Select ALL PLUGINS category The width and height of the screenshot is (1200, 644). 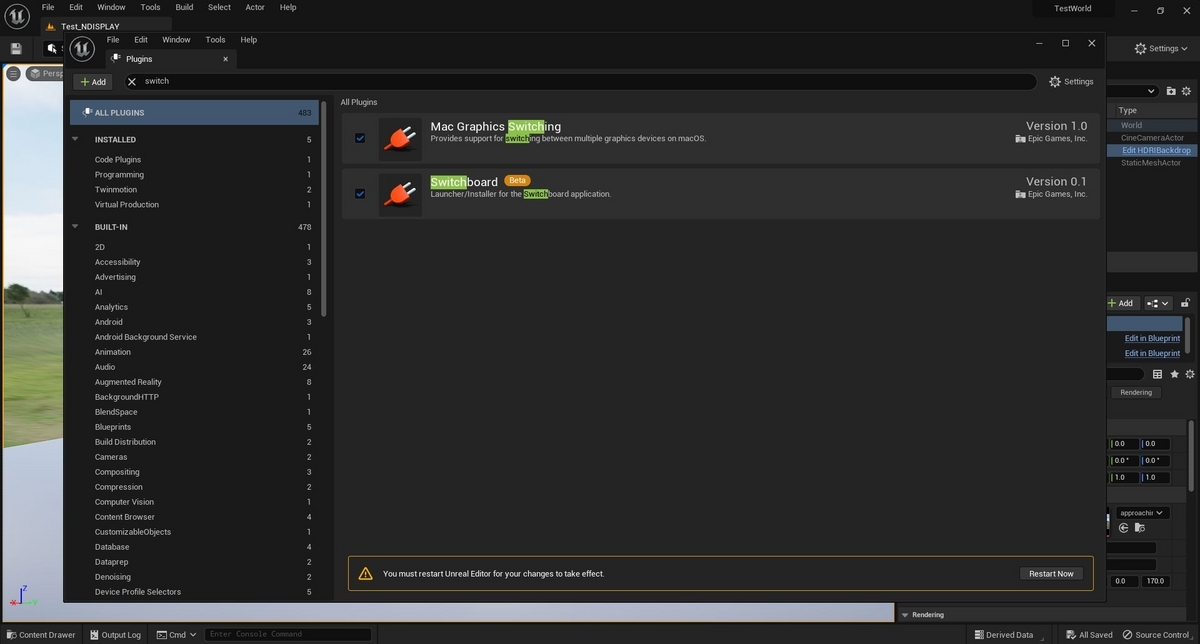coord(194,112)
